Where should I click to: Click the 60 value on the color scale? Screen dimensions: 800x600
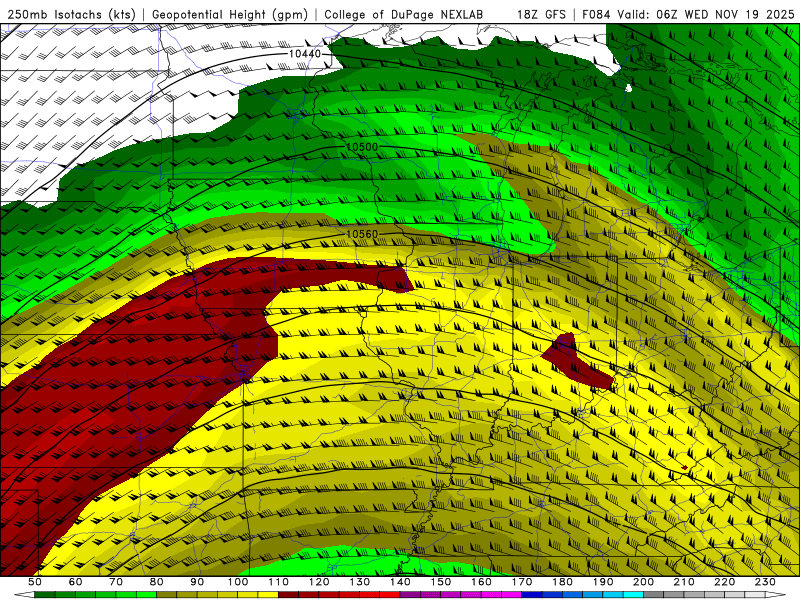(x=76, y=582)
